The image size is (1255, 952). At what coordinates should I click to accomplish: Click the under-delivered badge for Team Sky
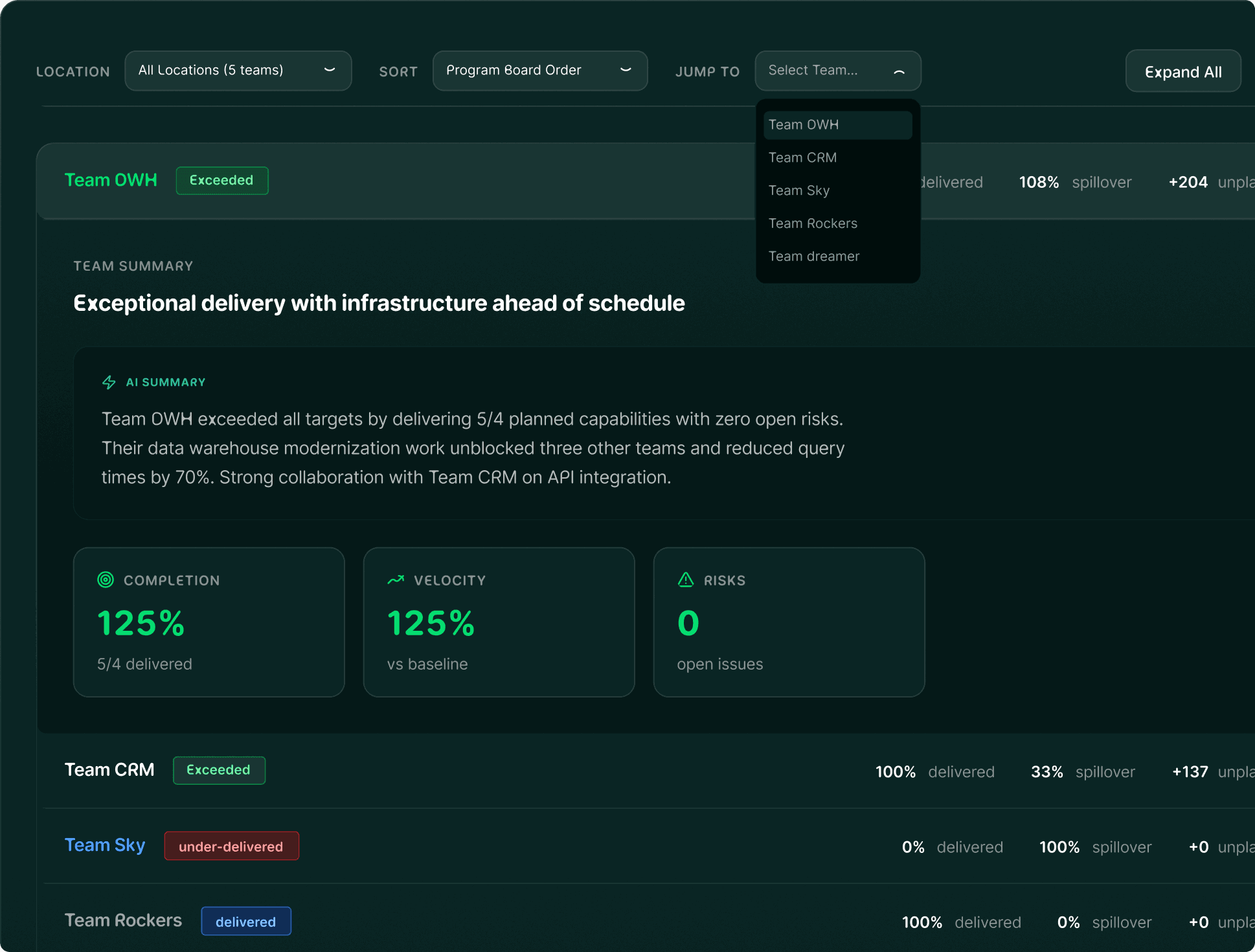tap(231, 846)
